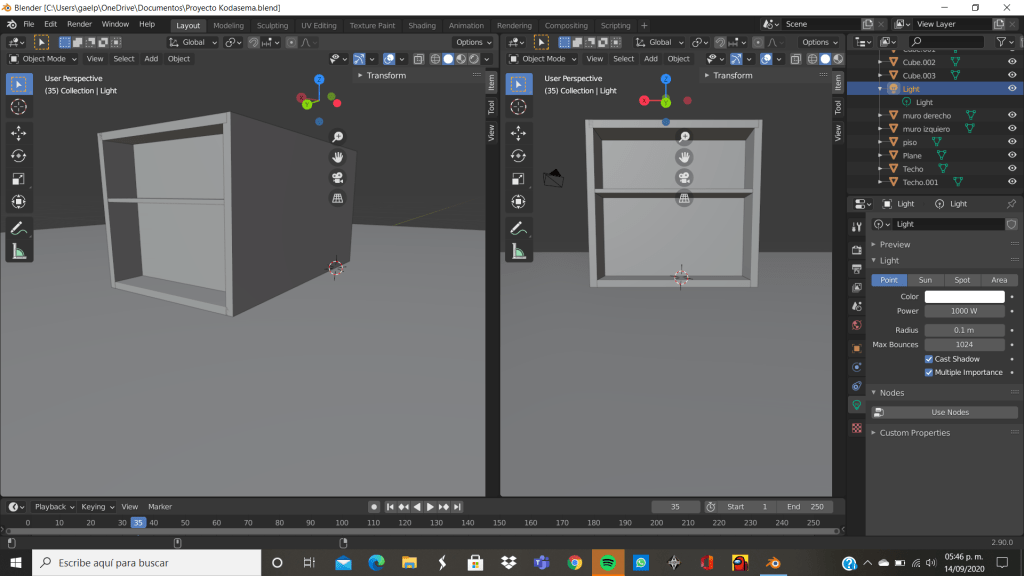
Task: Toggle camera view in left viewport
Action: click(x=338, y=178)
